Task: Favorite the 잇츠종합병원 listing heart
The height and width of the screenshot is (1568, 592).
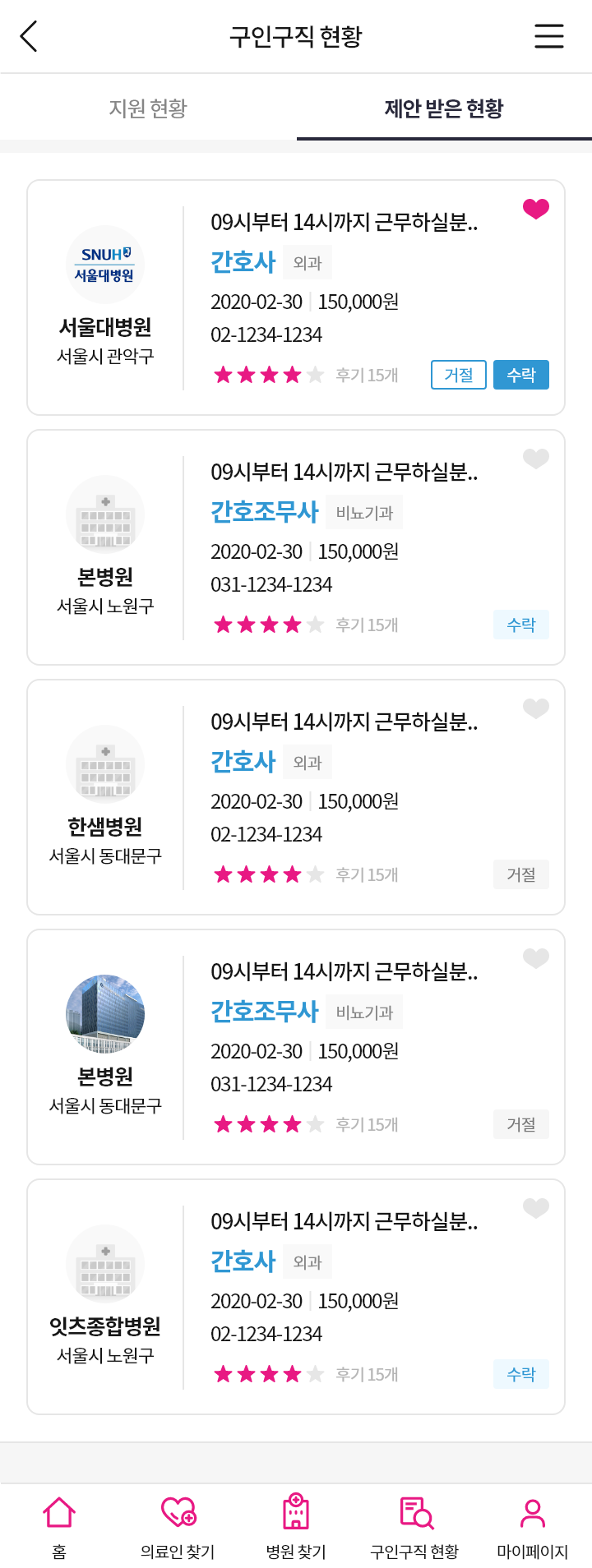Action: (536, 1208)
